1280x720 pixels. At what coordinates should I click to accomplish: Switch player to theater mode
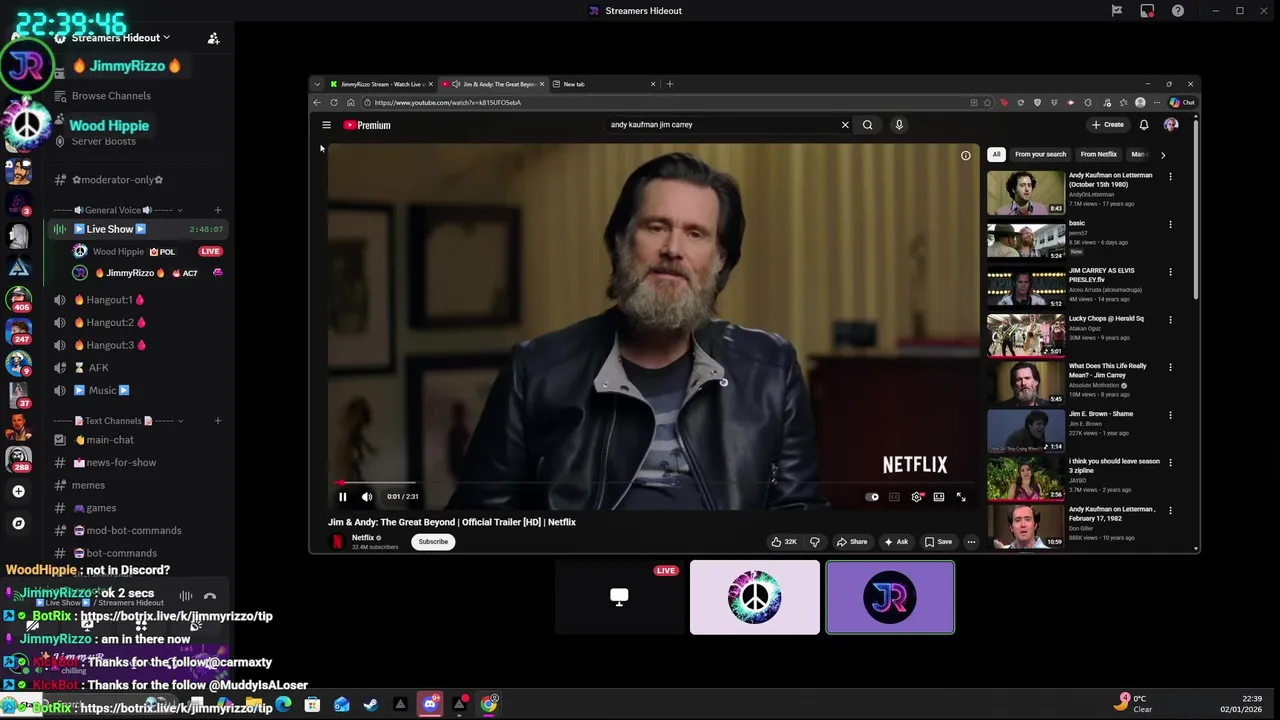(x=939, y=497)
